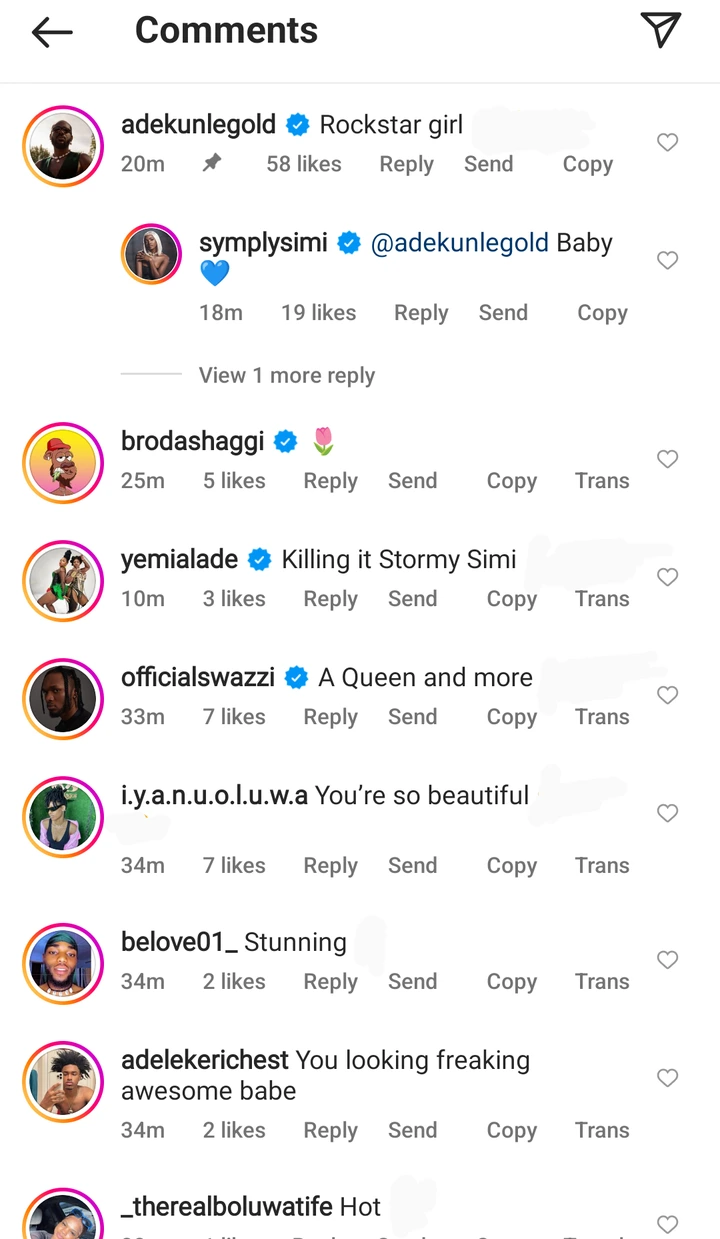
Task: Tap the pin icon on adekunlegold's comment
Action: [212, 163]
